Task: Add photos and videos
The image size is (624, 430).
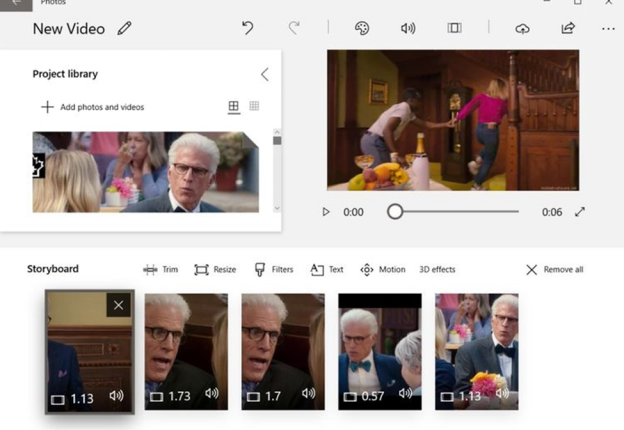Action: pyautogui.click(x=92, y=107)
